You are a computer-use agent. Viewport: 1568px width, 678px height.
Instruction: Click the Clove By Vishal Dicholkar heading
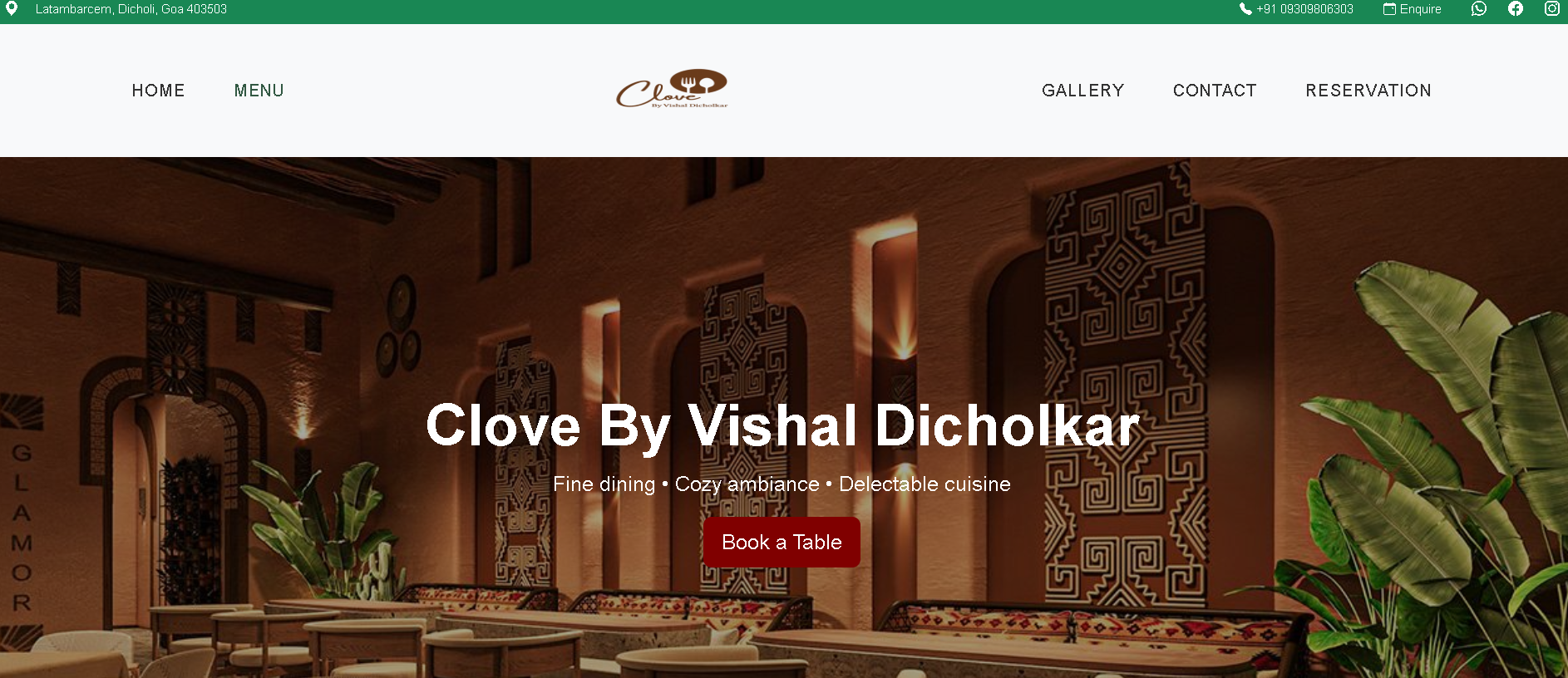point(782,426)
